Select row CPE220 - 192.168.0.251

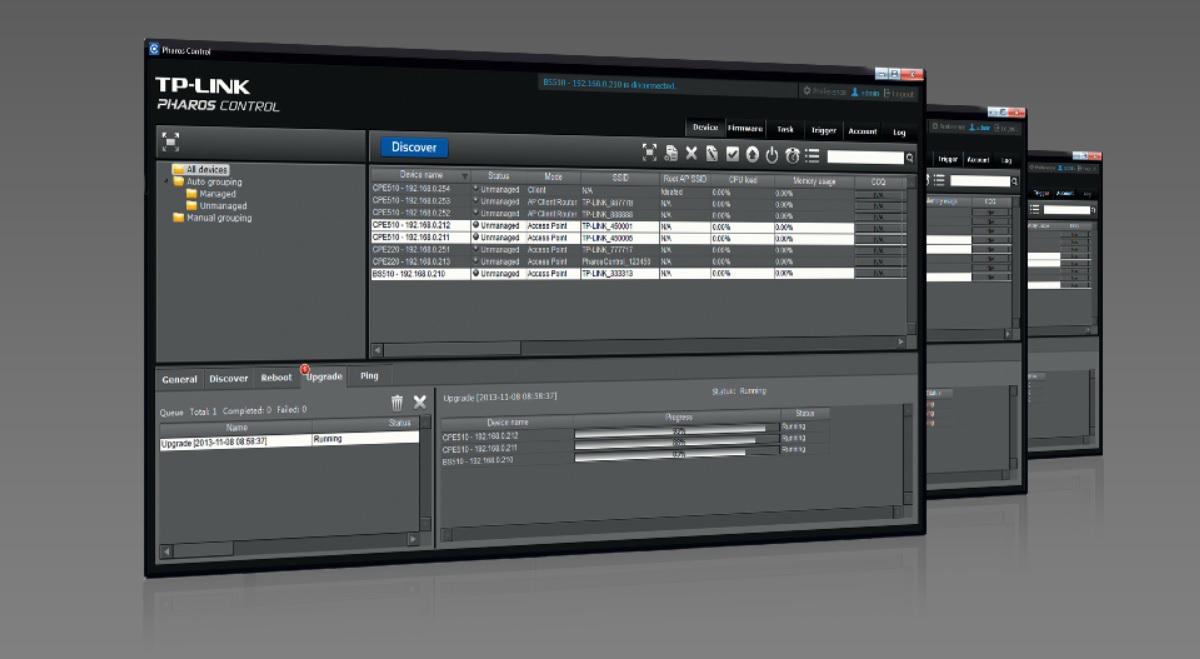pos(638,250)
